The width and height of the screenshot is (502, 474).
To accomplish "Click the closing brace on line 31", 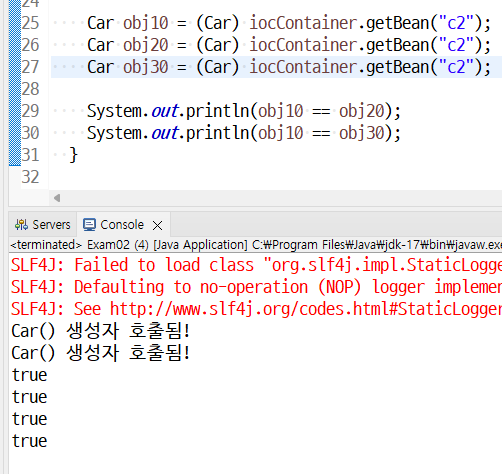I will tap(73, 155).
